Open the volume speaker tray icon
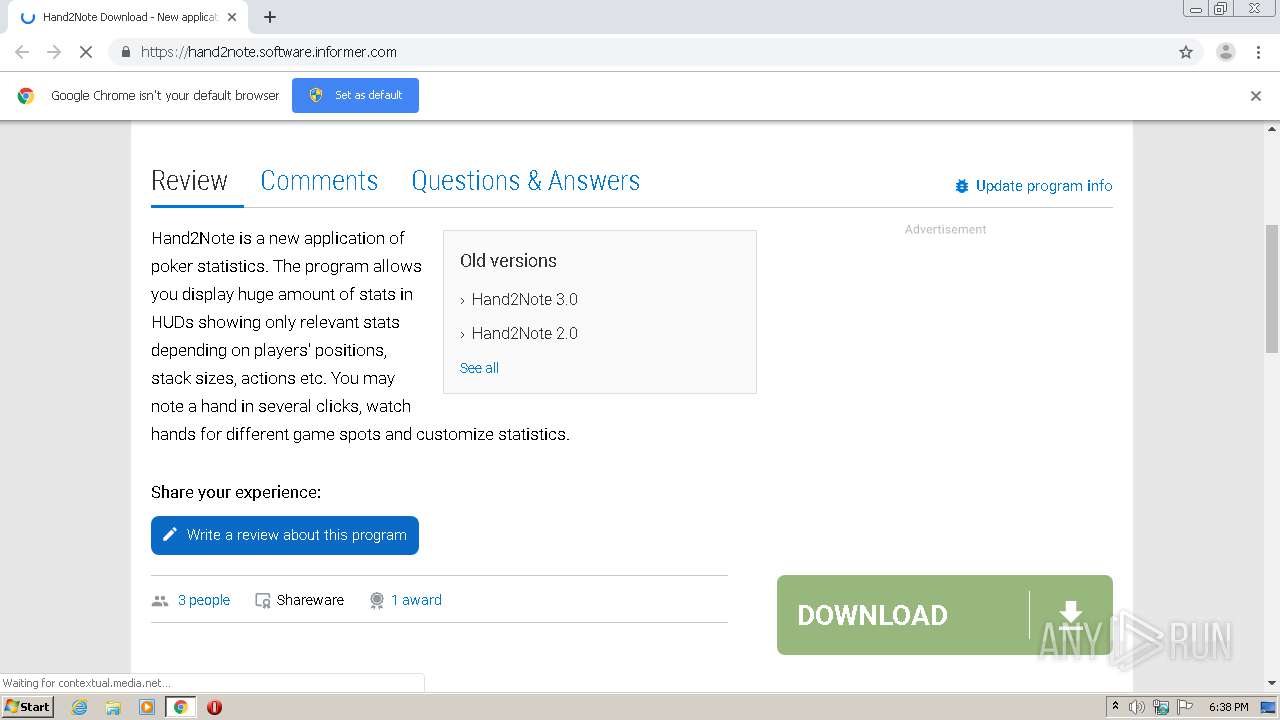This screenshot has width=1280, height=720. coord(1137,707)
